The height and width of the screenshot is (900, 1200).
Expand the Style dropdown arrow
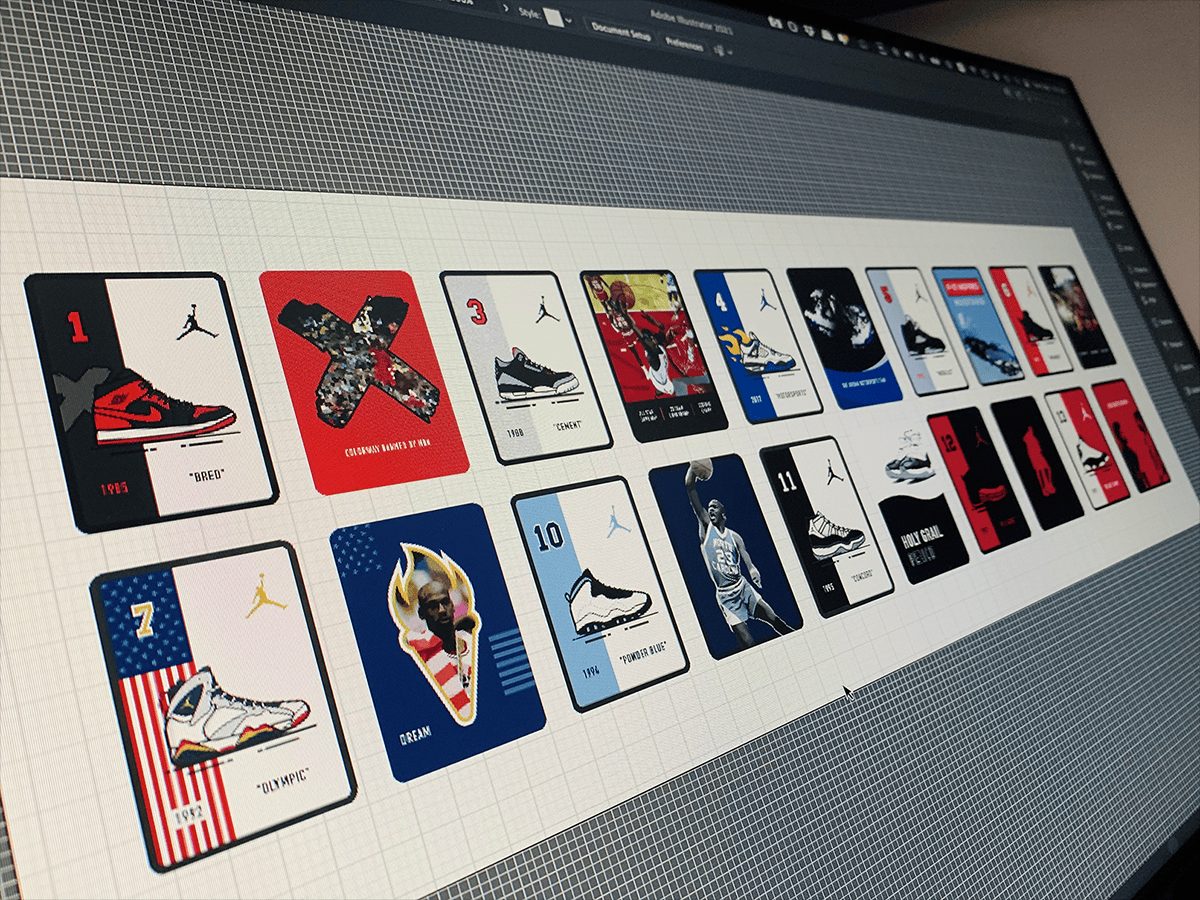tap(568, 20)
